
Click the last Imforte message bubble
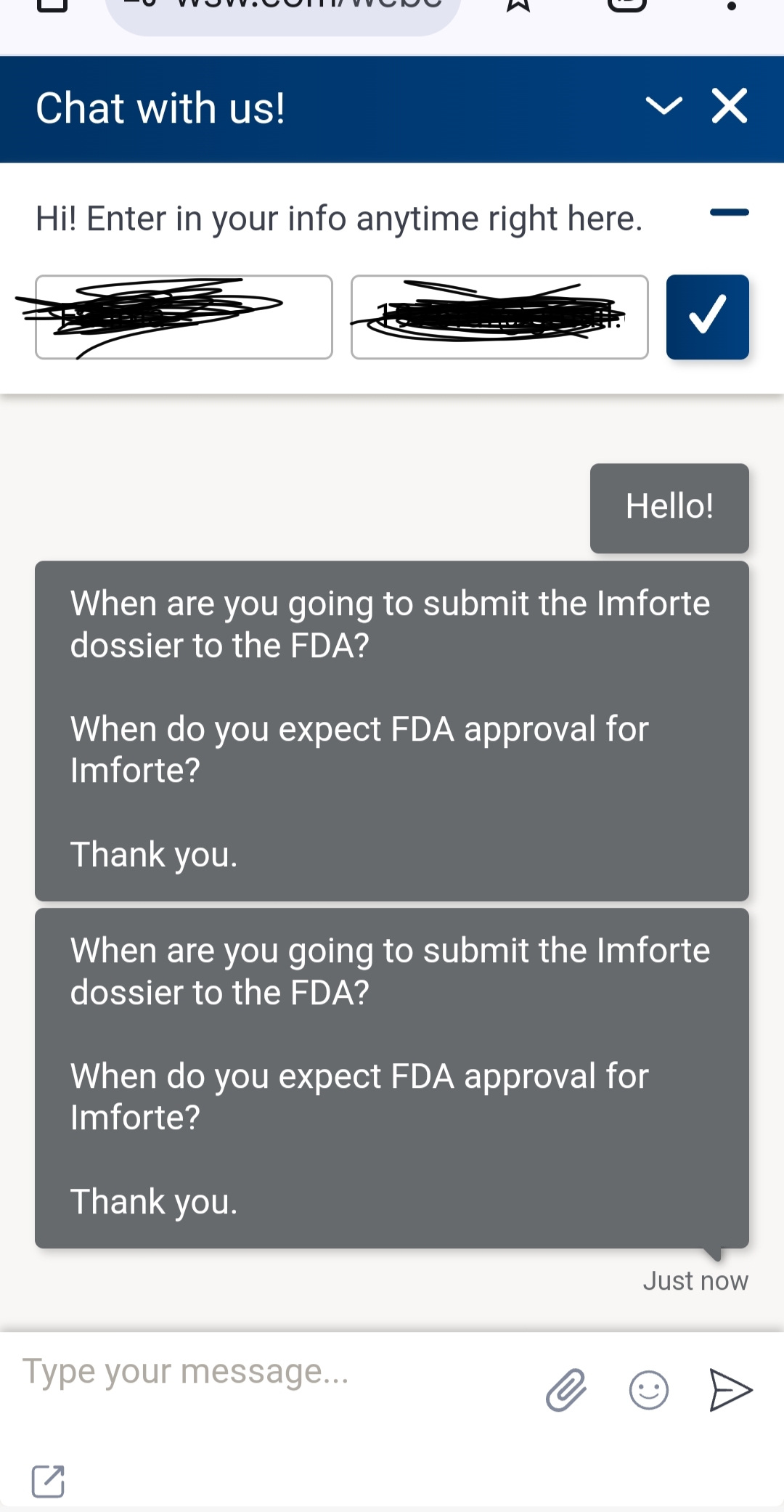pos(392,1078)
